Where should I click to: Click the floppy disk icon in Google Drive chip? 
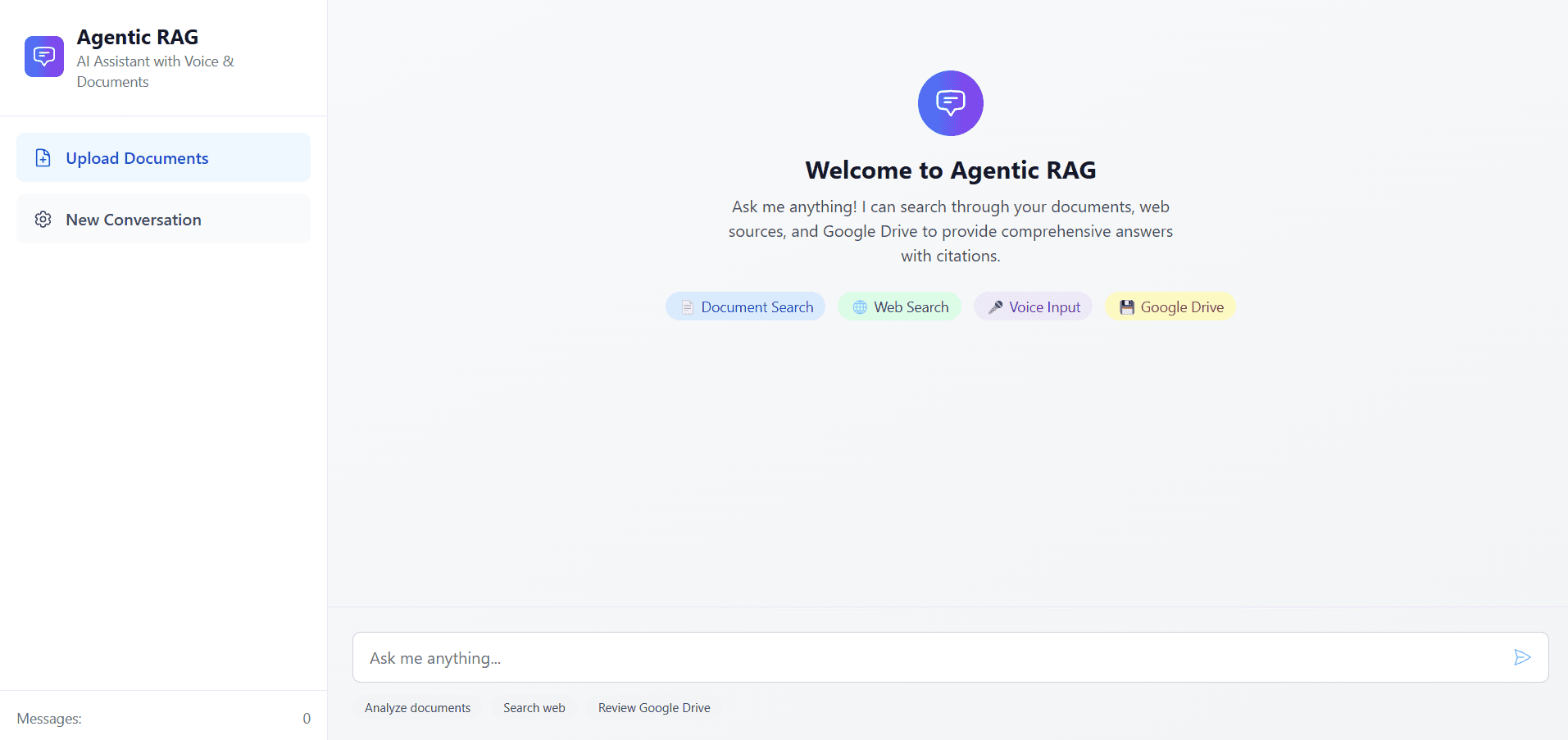pos(1127,307)
